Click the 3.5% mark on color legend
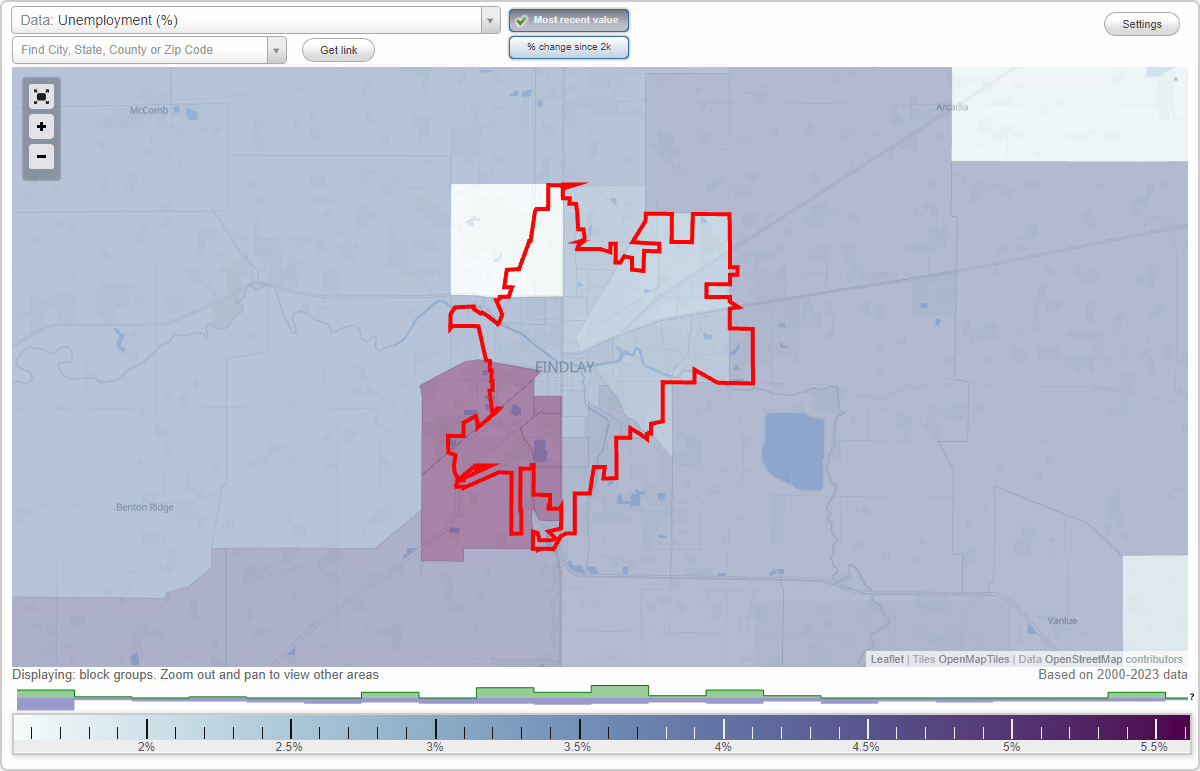Screen dimensions: 1200x771 coord(577,747)
